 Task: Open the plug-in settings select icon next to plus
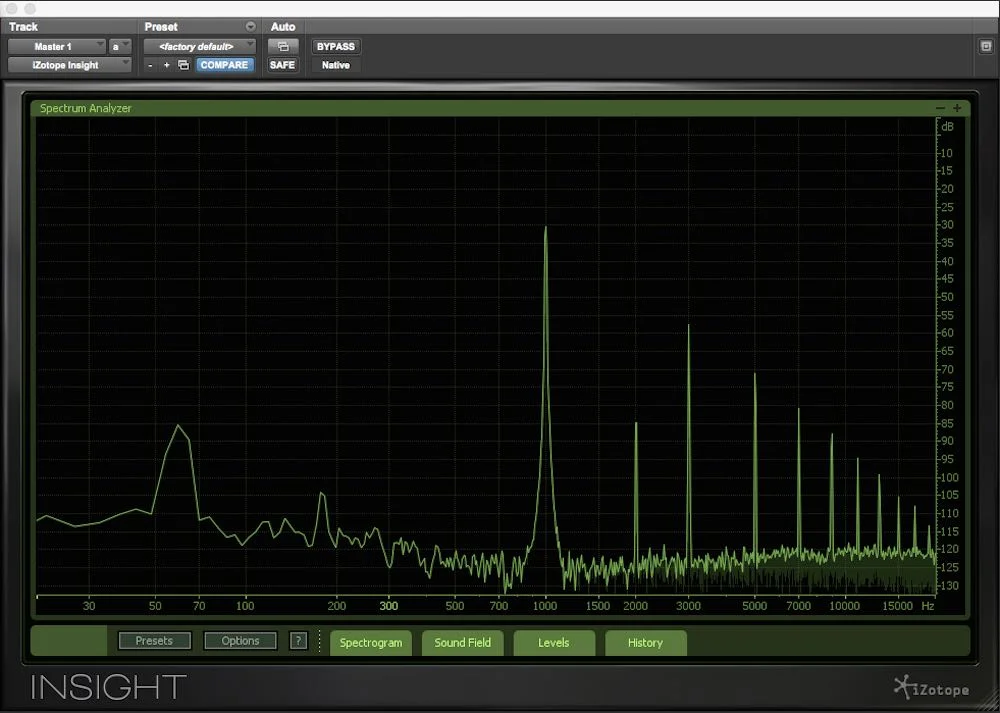[x=184, y=65]
